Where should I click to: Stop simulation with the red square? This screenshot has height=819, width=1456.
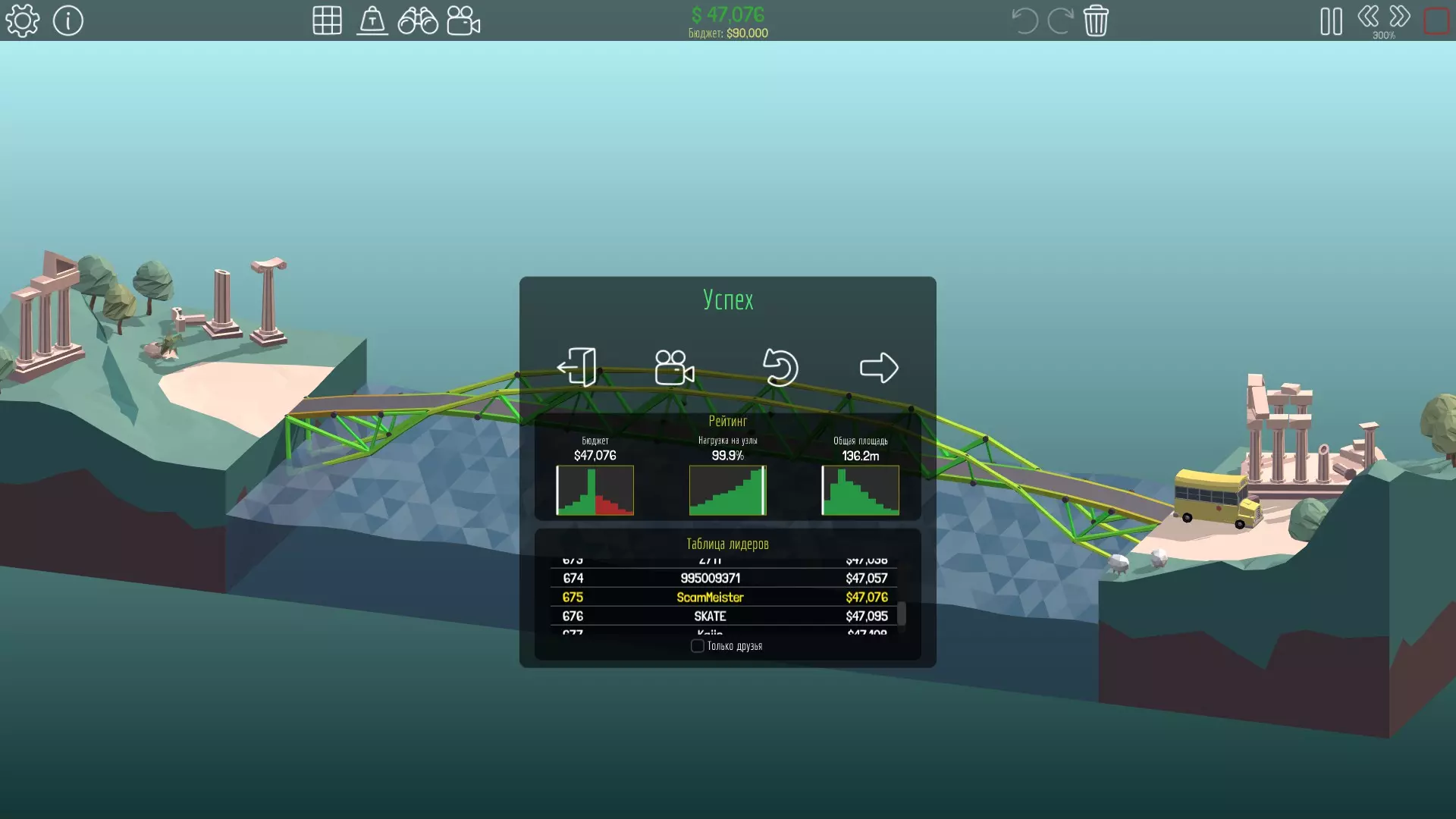pyautogui.click(x=1436, y=21)
